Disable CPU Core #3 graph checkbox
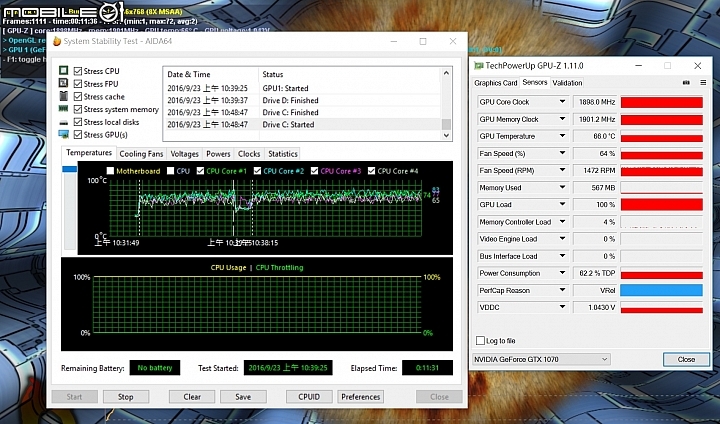The height and width of the screenshot is (424, 720). tap(314, 171)
